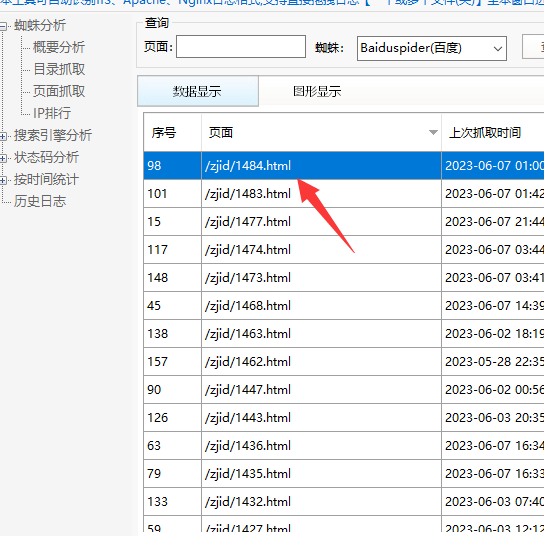544x536 pixels.
Task: Expand the 状态码分析 tree node
Action: tap(3, 159)
